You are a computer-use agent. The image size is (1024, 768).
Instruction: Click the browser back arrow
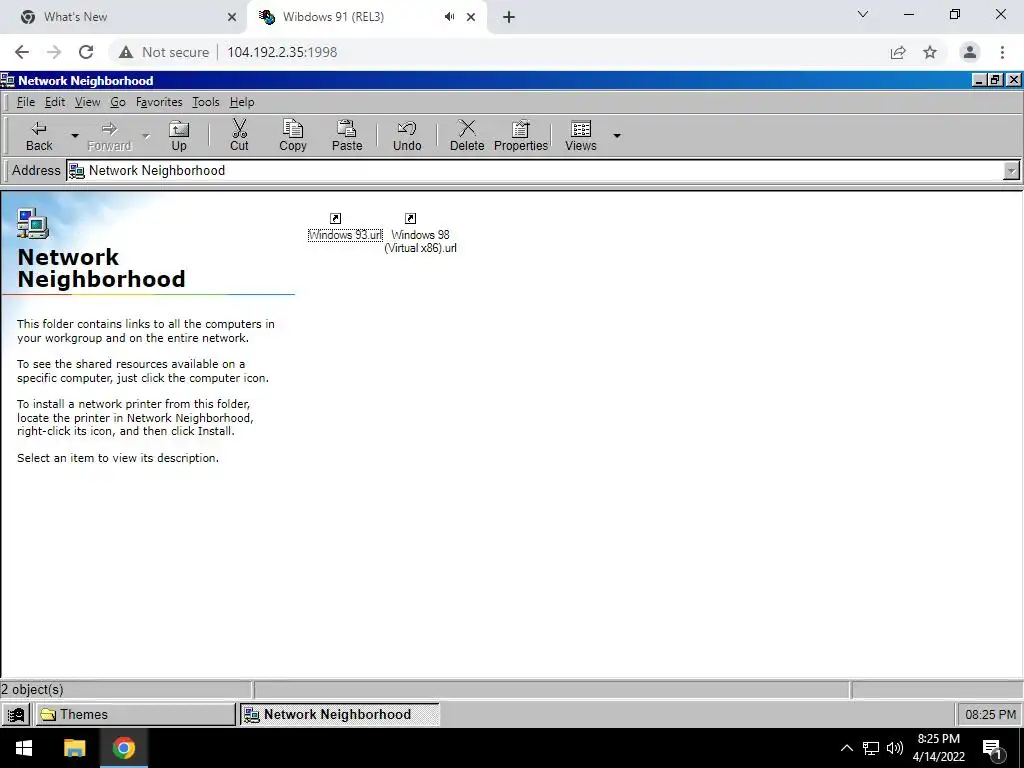[22, 52]
